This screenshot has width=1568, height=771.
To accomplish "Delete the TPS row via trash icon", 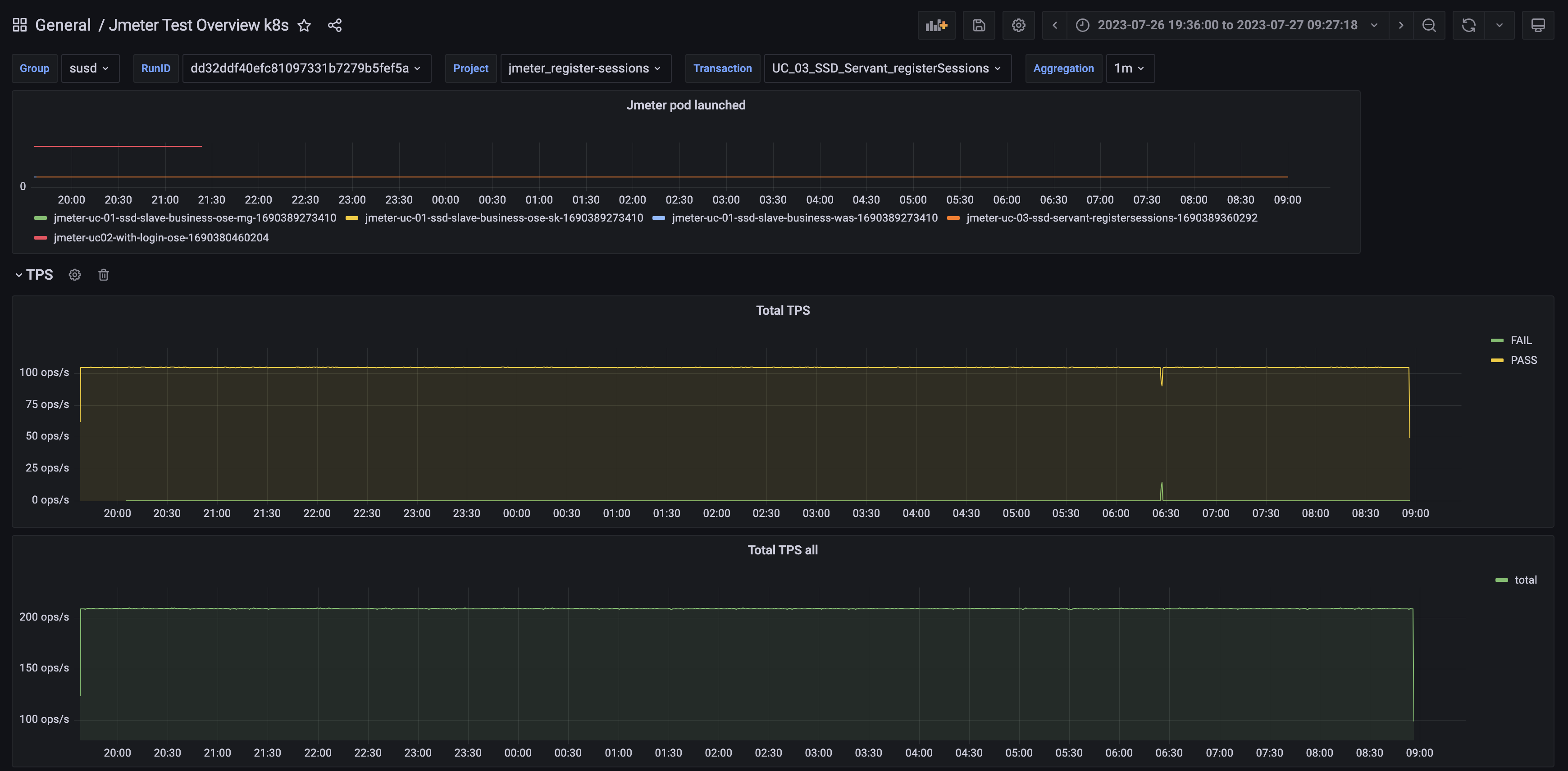I will (x=103, y=274).
